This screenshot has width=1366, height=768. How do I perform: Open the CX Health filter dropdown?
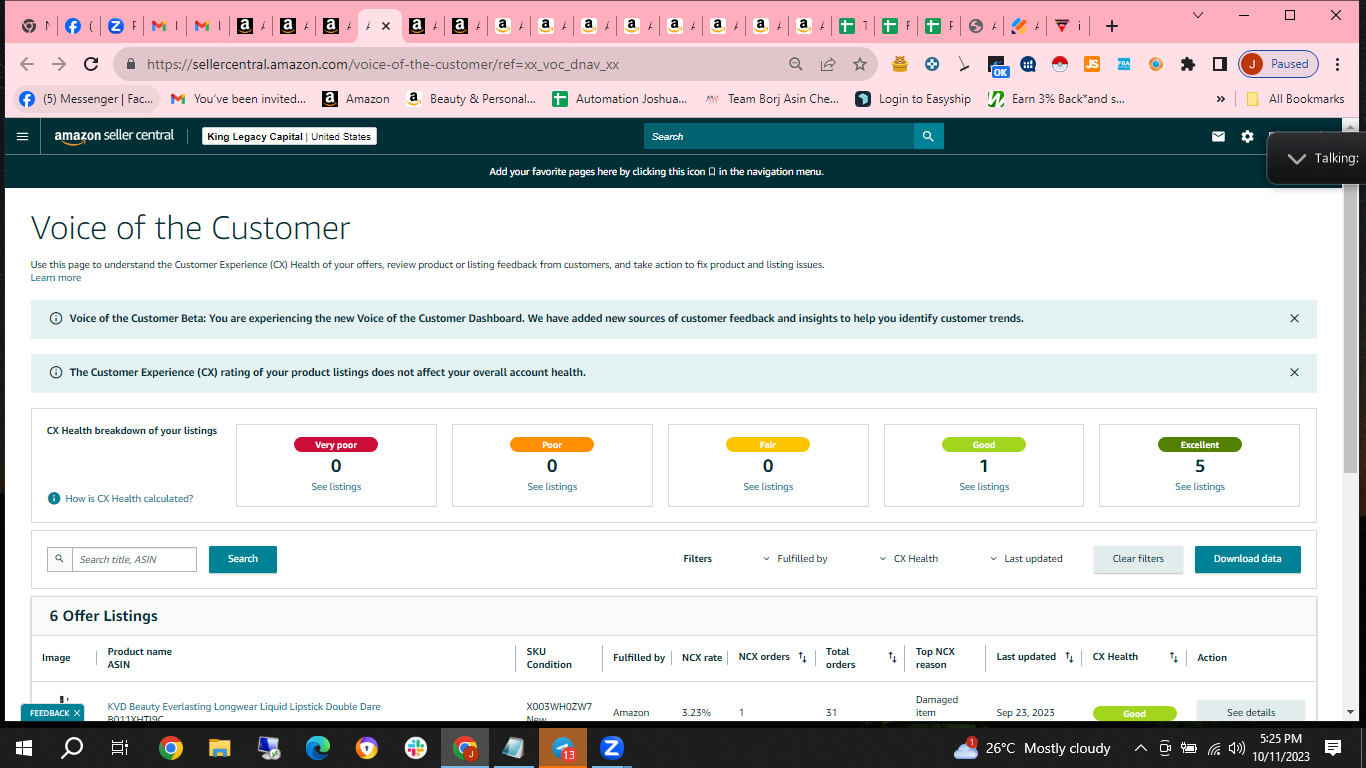[909, 559]
